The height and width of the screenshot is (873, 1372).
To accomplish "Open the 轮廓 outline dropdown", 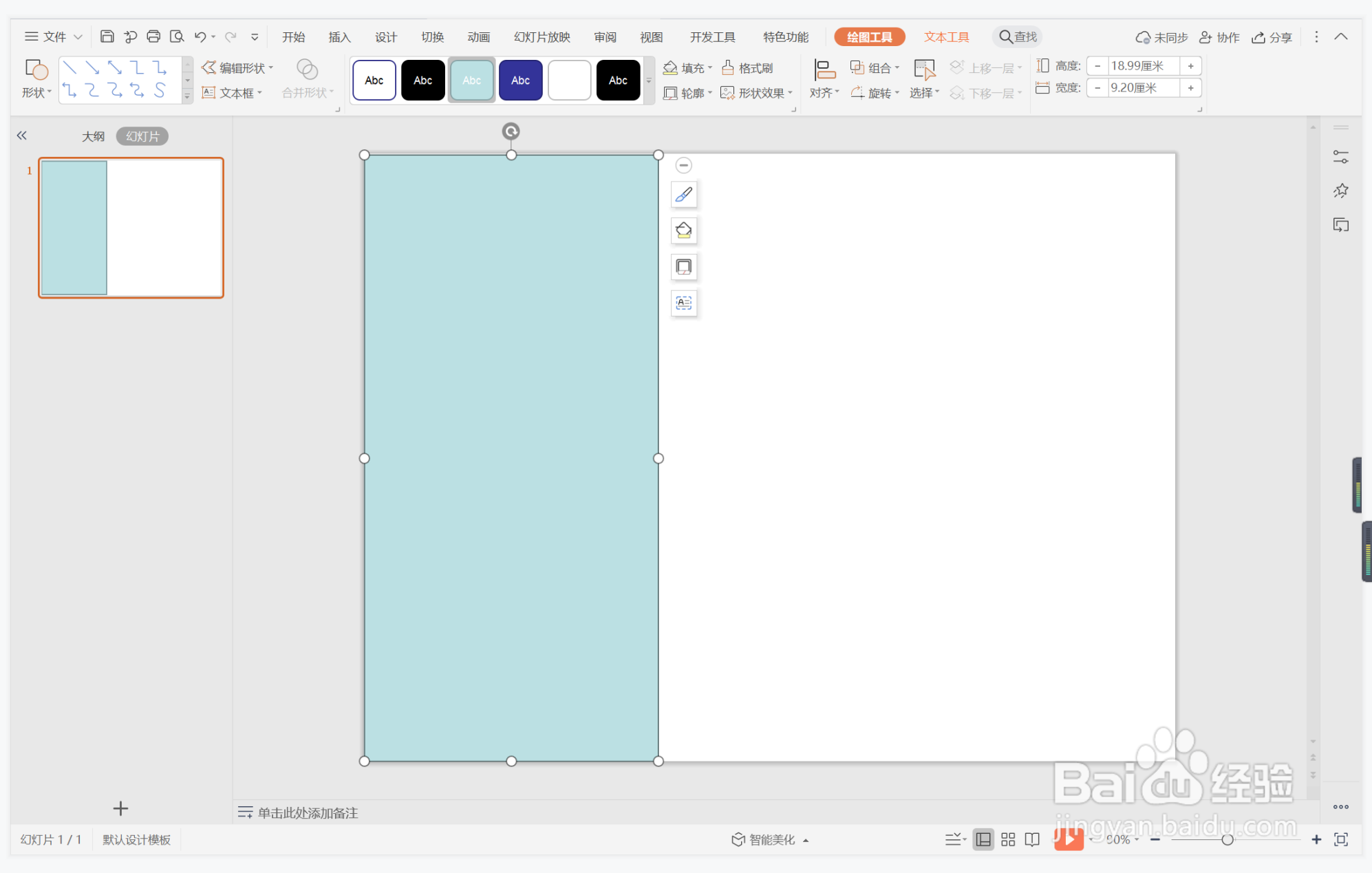I will click(x=709, y=92).
